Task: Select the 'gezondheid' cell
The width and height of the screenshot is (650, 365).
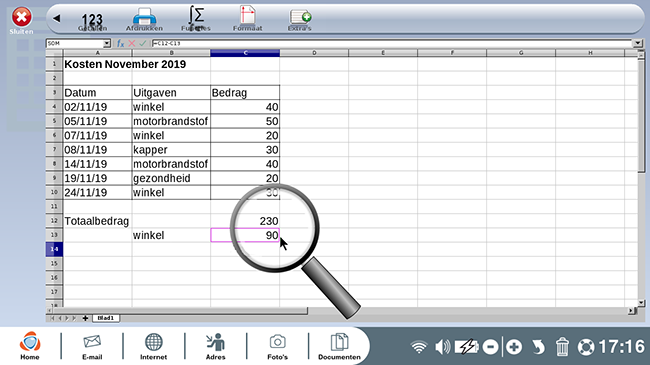Action: [171, 178]
